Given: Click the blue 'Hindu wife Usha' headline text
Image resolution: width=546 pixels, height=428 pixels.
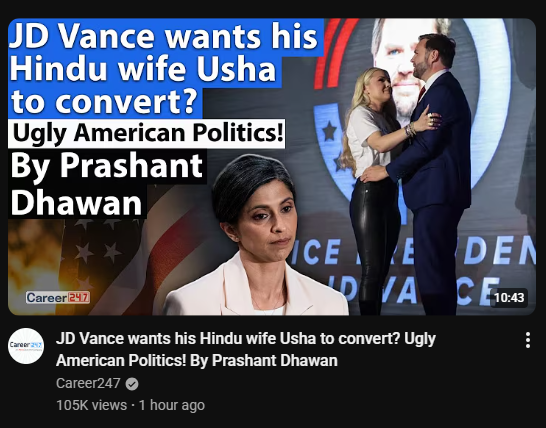Looking at the screenshot, I should click(143, 68).
